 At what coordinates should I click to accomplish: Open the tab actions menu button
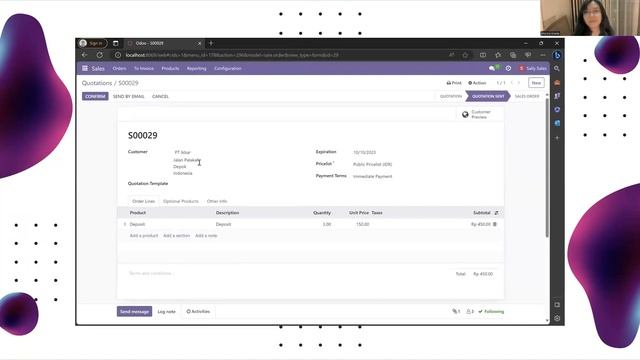tap(116, 43)
